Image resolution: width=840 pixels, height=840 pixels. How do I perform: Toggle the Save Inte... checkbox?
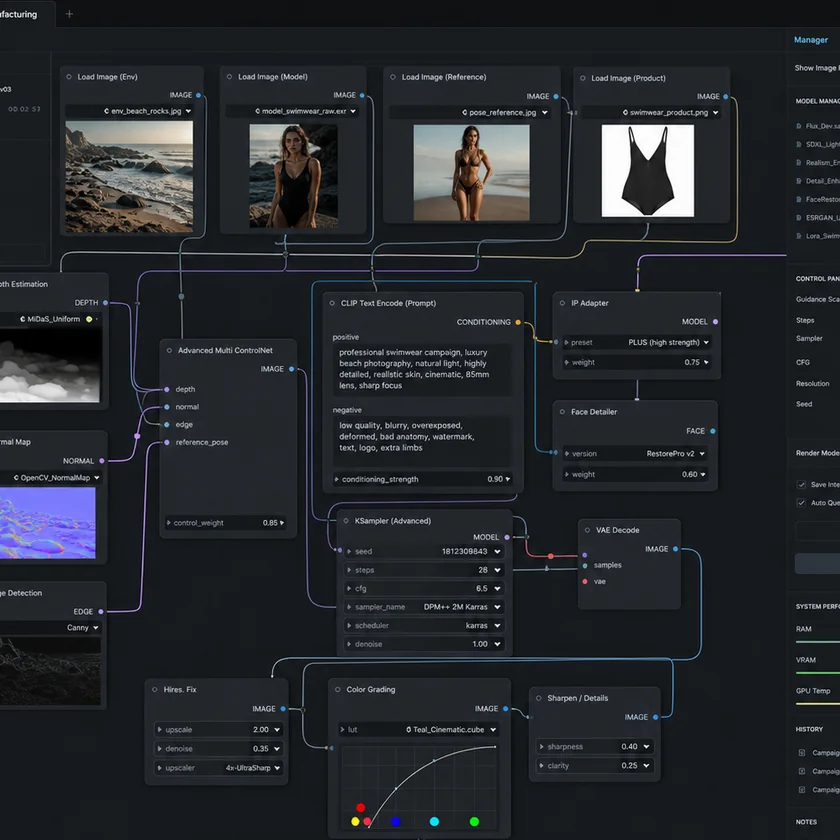[801, 484]
